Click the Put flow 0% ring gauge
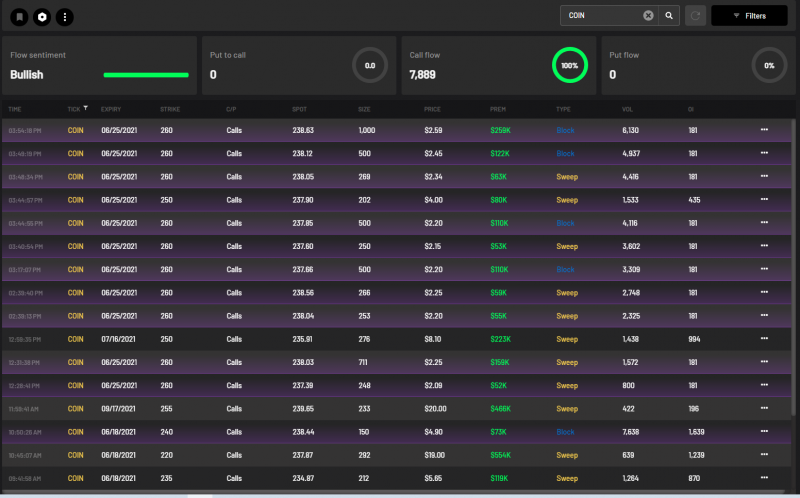 pyautogui.click(x=769, y=65)
